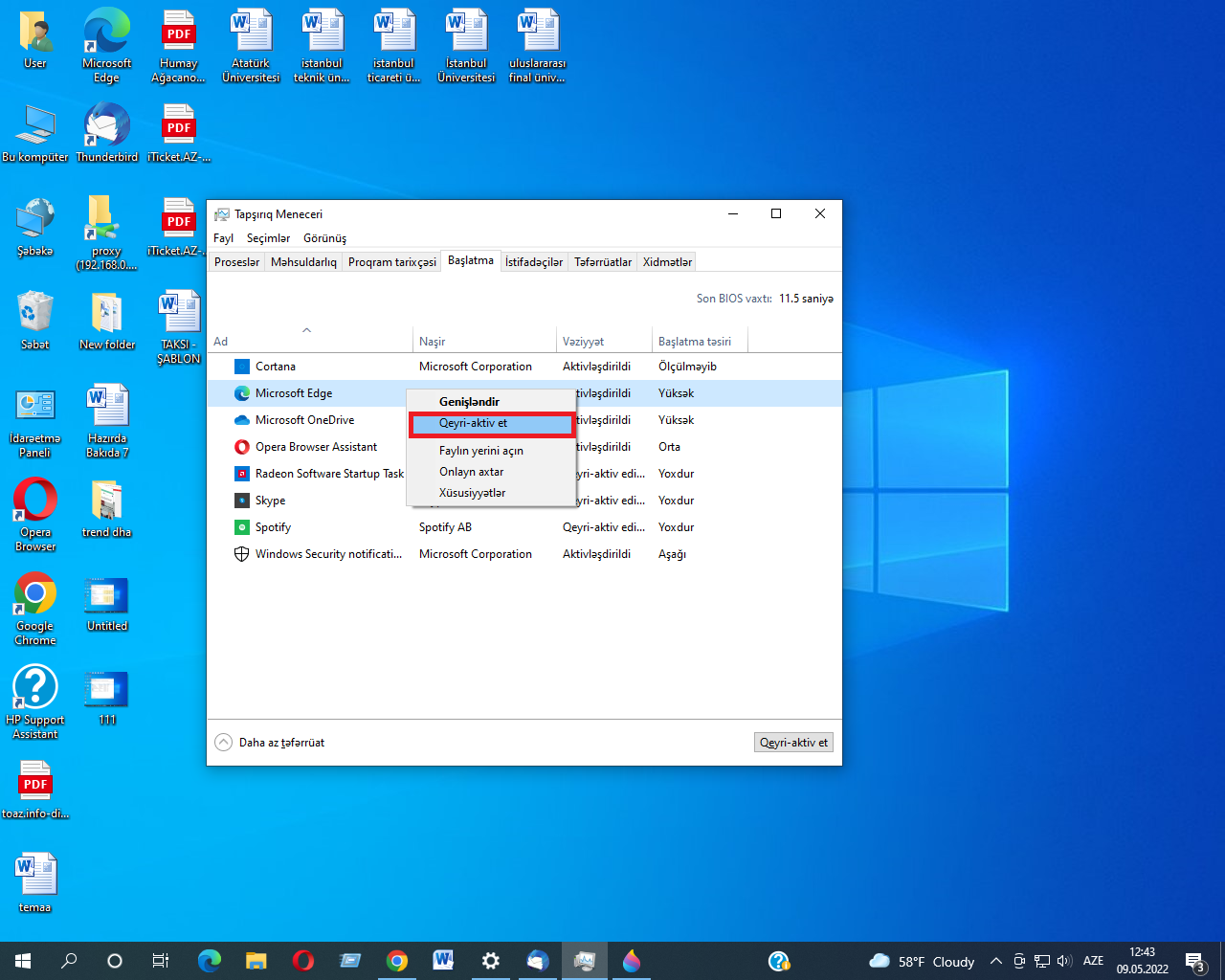Image resolution: width=1225 pixels, height=980 pixels.
Task: Click Chrome icon in taskbar
Action: coord(396,961)
